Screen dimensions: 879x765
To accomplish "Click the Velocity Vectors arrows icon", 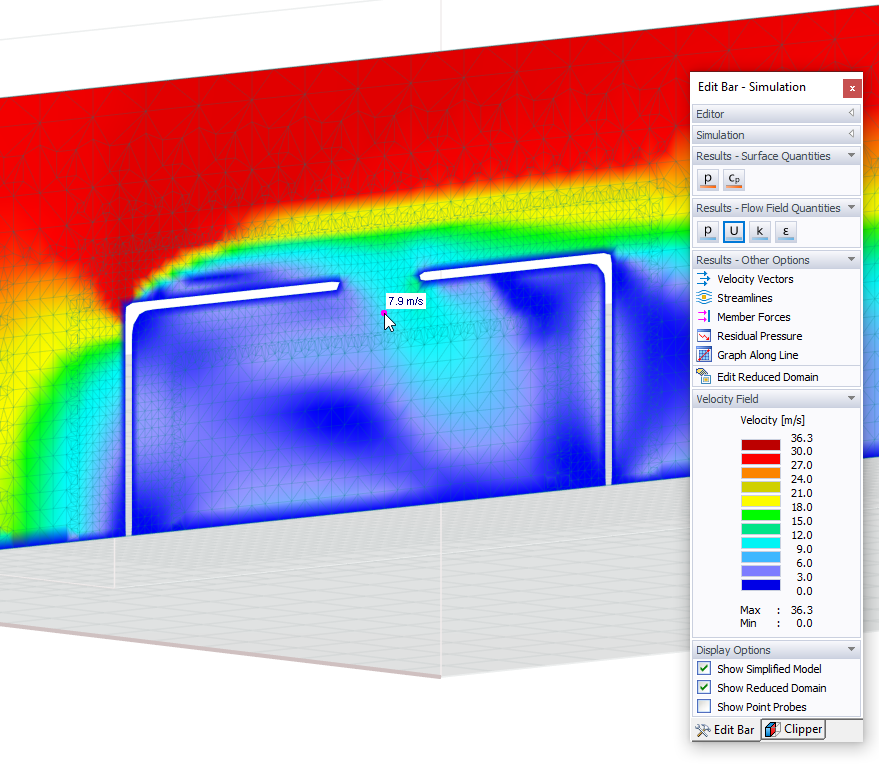I will pos(704,279).
